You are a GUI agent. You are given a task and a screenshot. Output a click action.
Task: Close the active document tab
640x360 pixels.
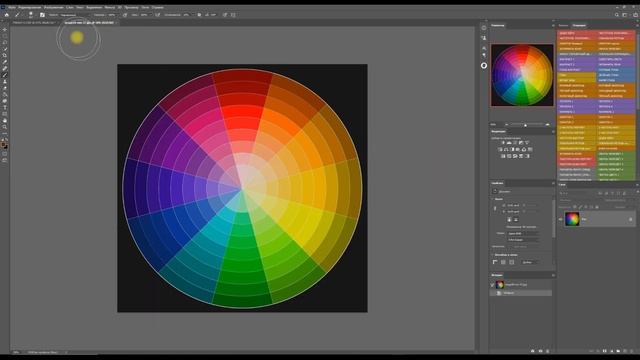[x=116, y=23]
